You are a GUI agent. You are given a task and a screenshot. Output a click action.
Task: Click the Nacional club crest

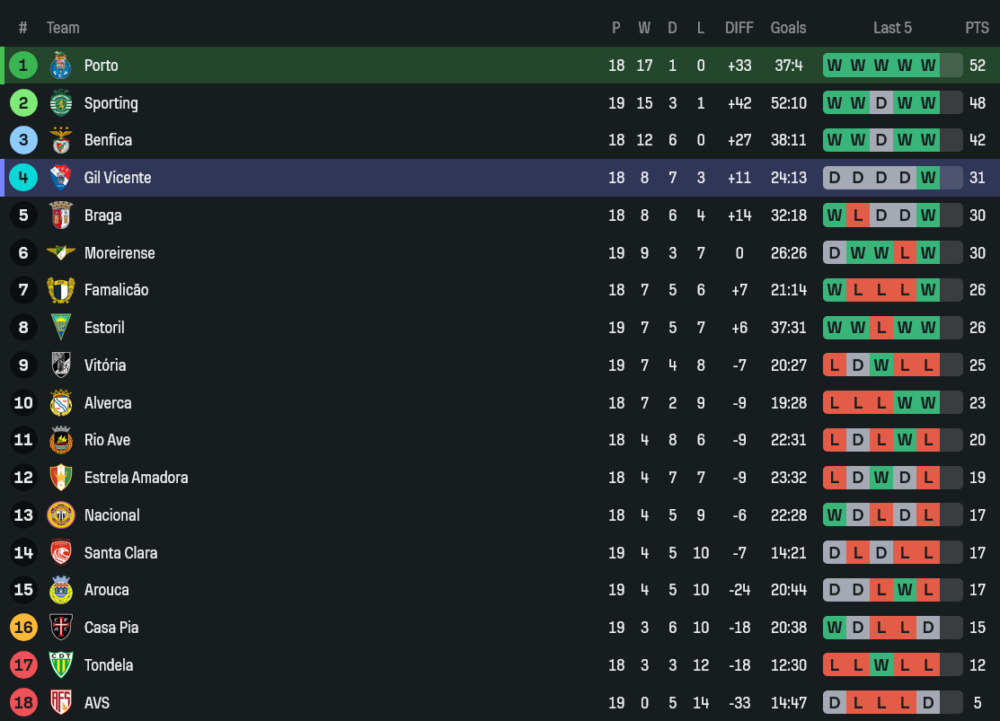coord(61,515)
